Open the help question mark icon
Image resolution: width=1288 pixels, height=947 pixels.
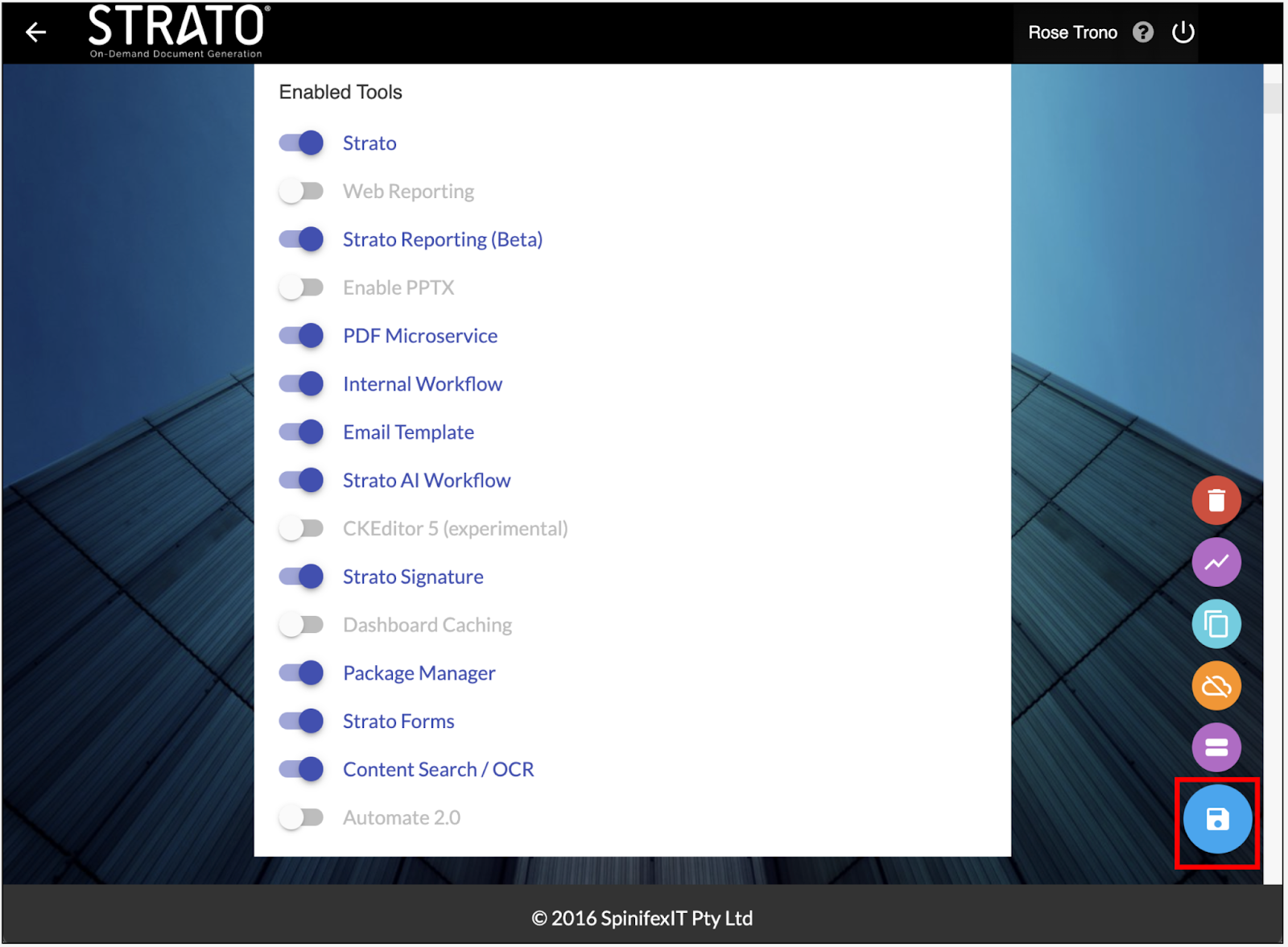click(x=1142, y=32)
